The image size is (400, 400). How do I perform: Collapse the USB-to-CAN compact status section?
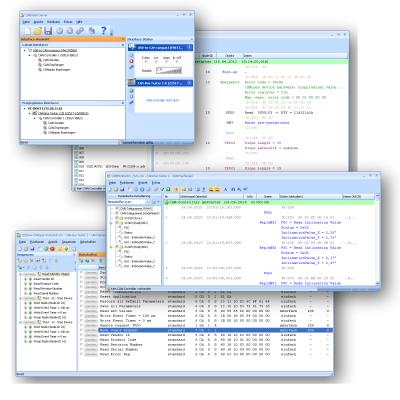point(189,48)
